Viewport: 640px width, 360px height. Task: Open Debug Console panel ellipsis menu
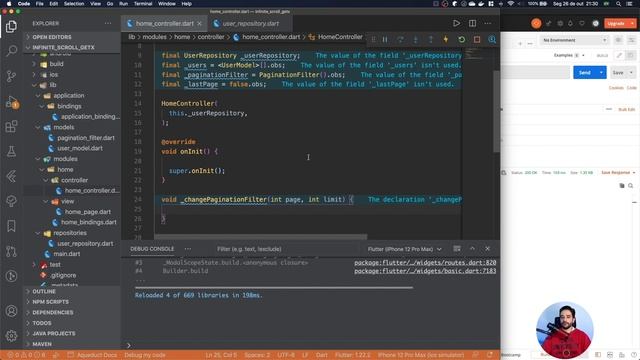point(188,249)
